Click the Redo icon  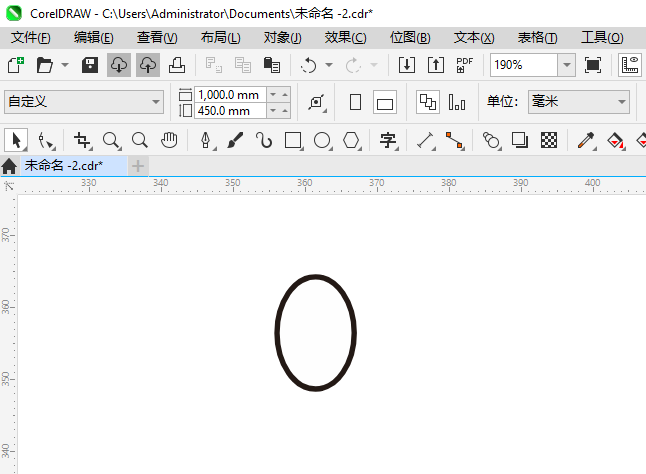[x=353, y=65]
